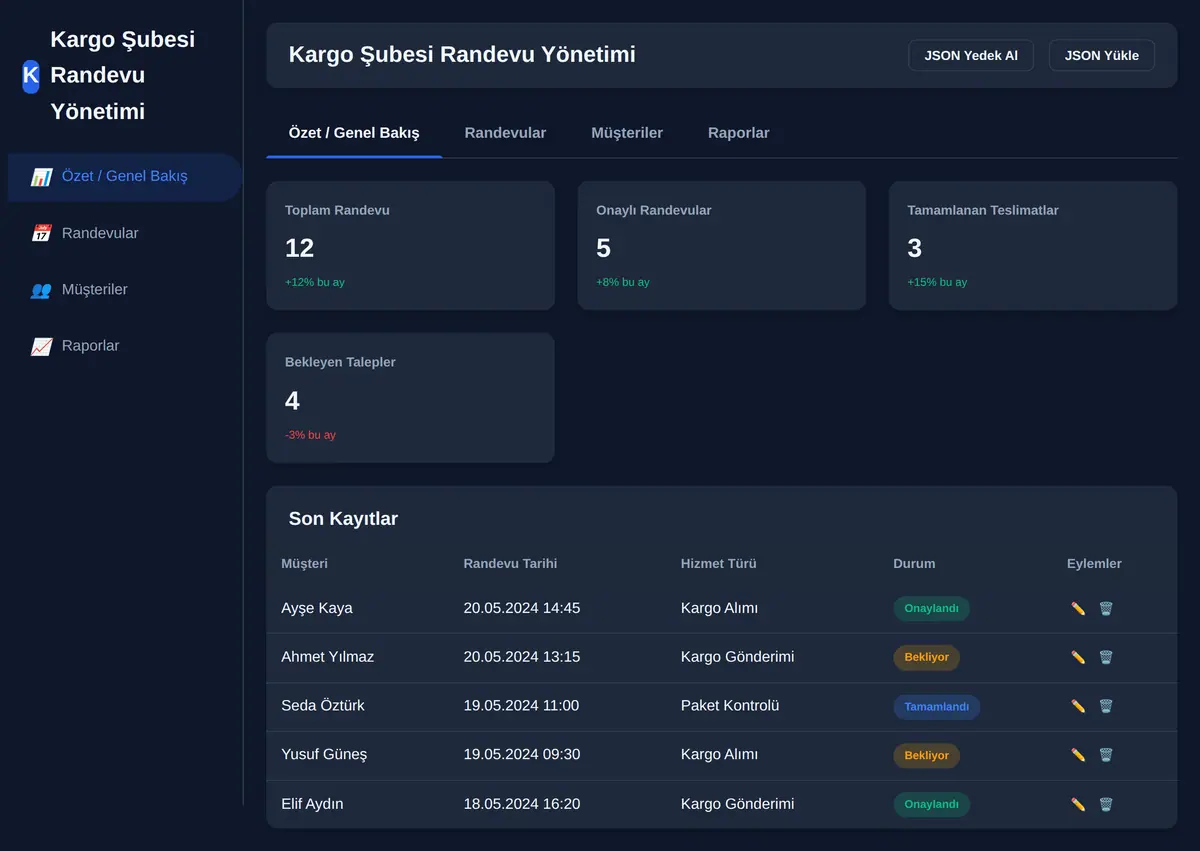
Task: Click the Tamamlanan Teslimatlar card value 3
Action: point(915,248)
